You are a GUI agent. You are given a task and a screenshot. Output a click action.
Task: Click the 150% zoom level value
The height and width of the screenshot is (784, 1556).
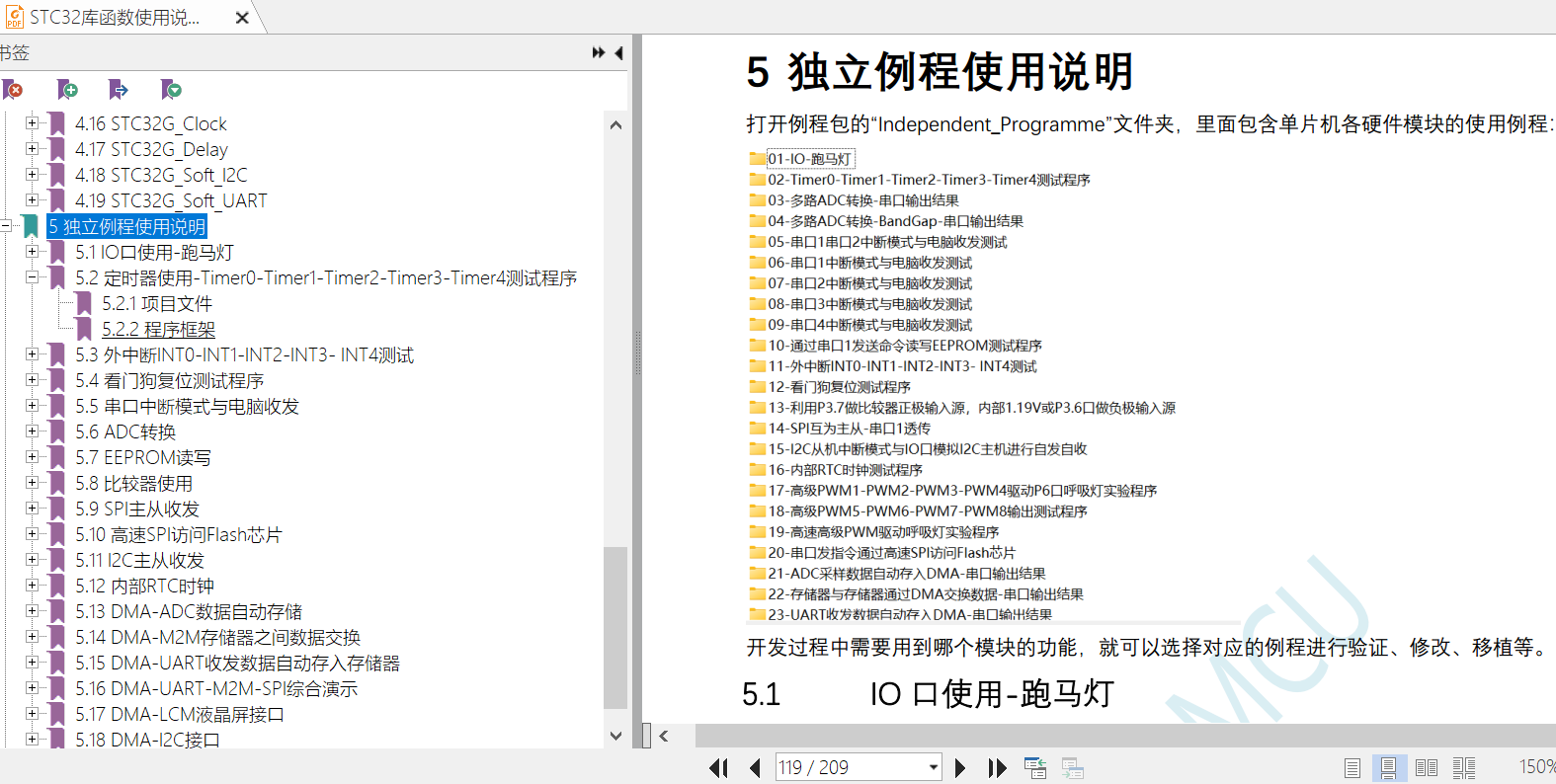point(1536,767)
